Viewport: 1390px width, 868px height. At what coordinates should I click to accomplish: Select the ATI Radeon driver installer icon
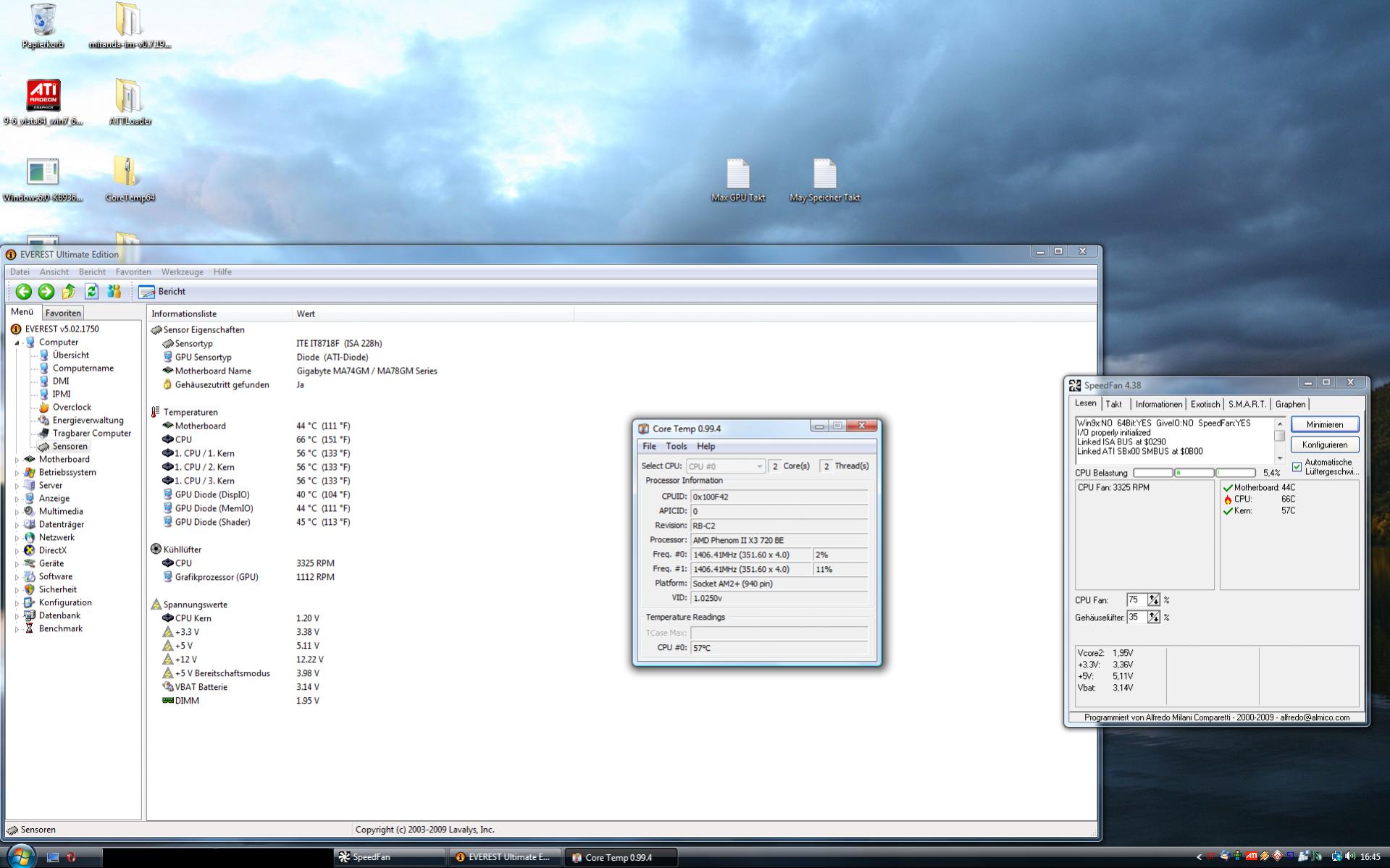click(x=43, y=102)
